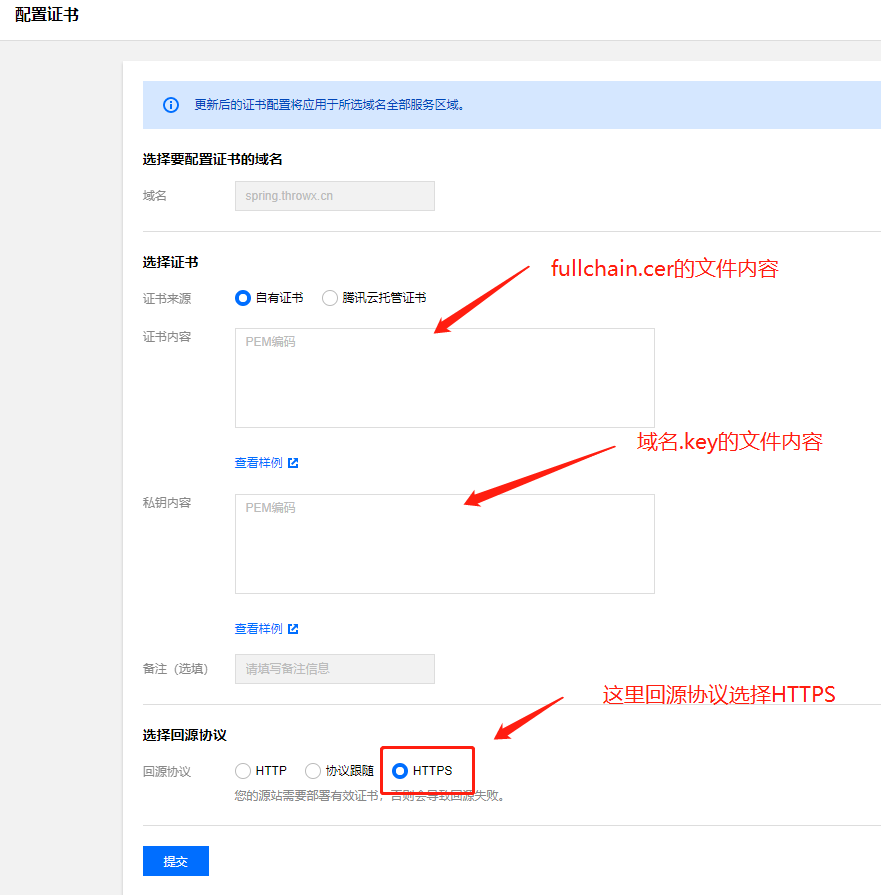This screenshot has width=881, height=895.
Task: Click the 配置证书 page title
Action: [x=47, y=16]
